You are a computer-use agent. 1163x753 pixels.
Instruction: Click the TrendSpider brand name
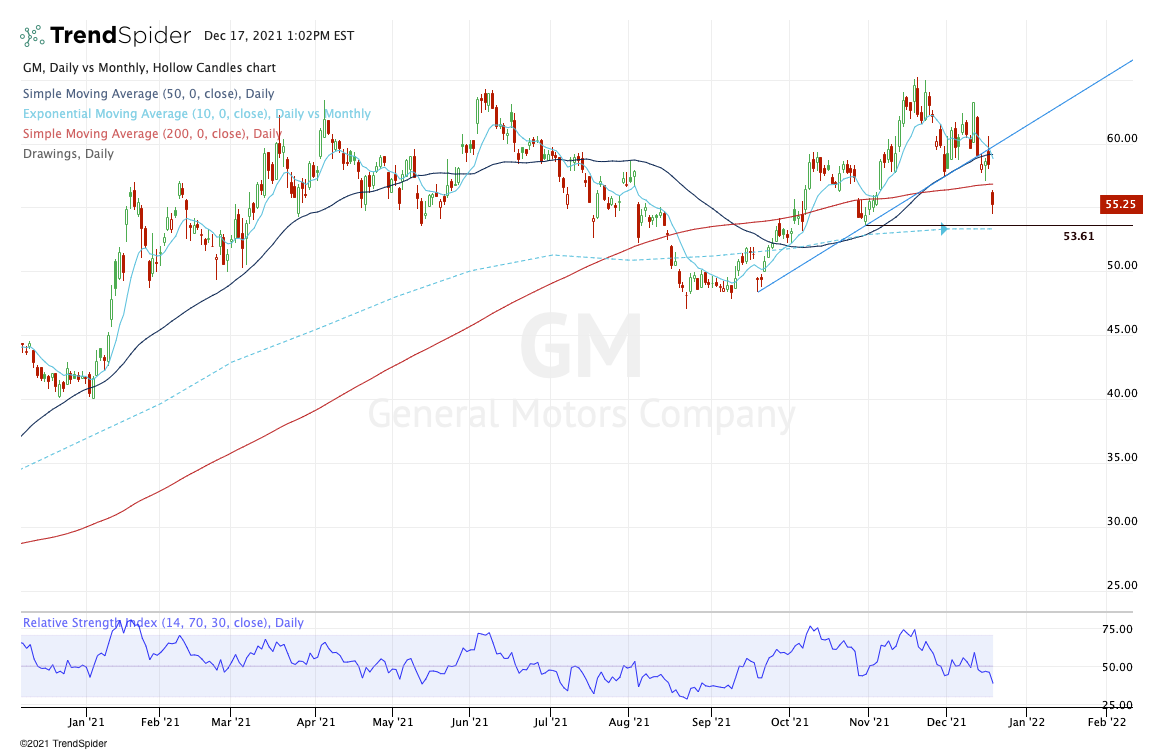coord(121,35)
